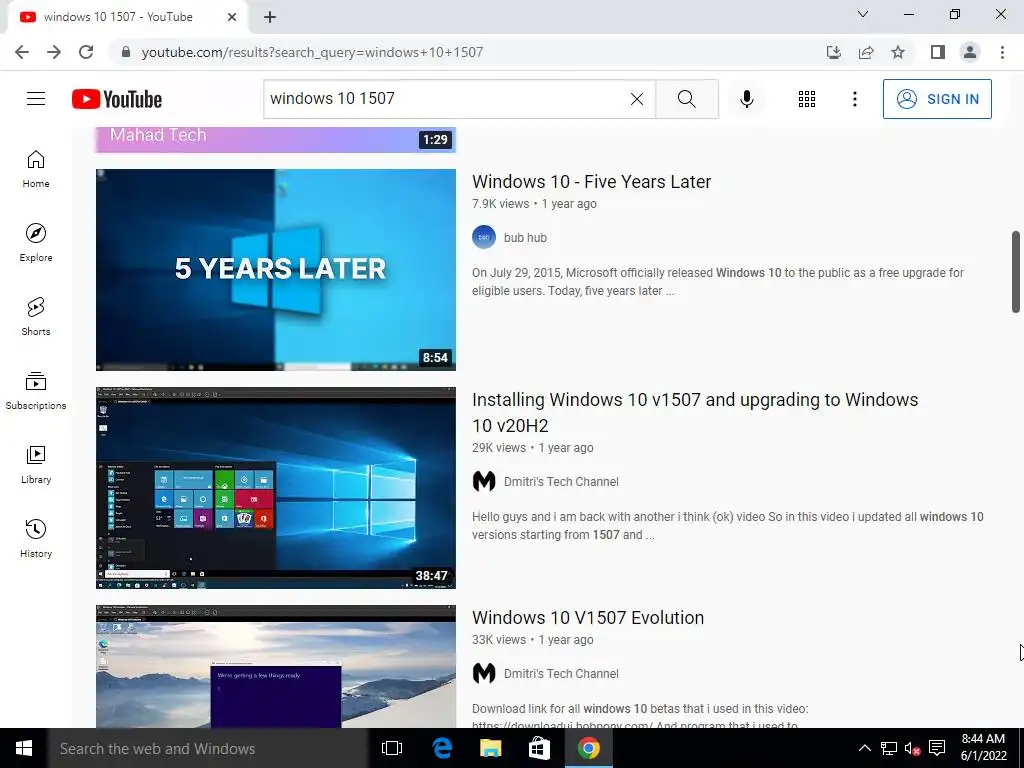Clear the search box with X
This screenshot has width=1024, height=768.
(637, 99)
